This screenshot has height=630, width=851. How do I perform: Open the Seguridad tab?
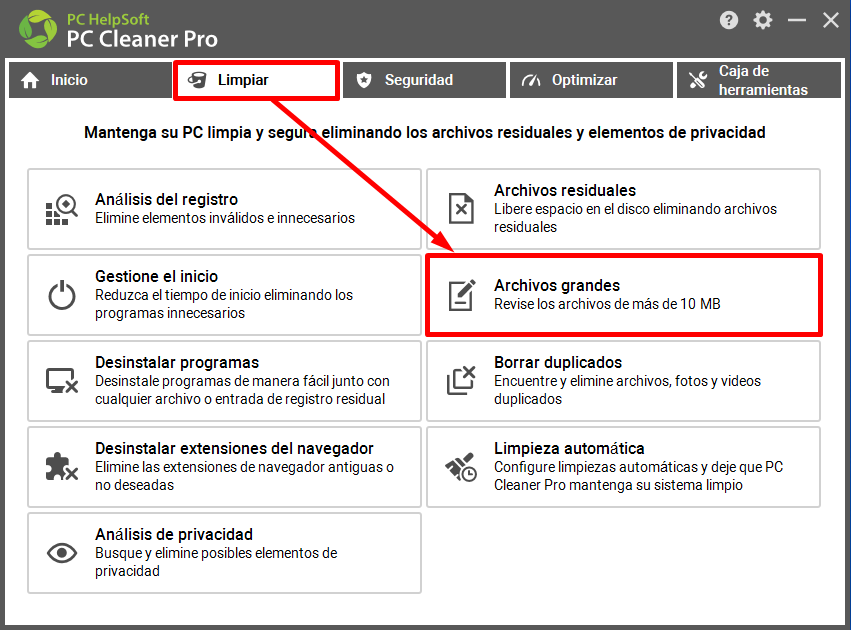coord(424,80)
